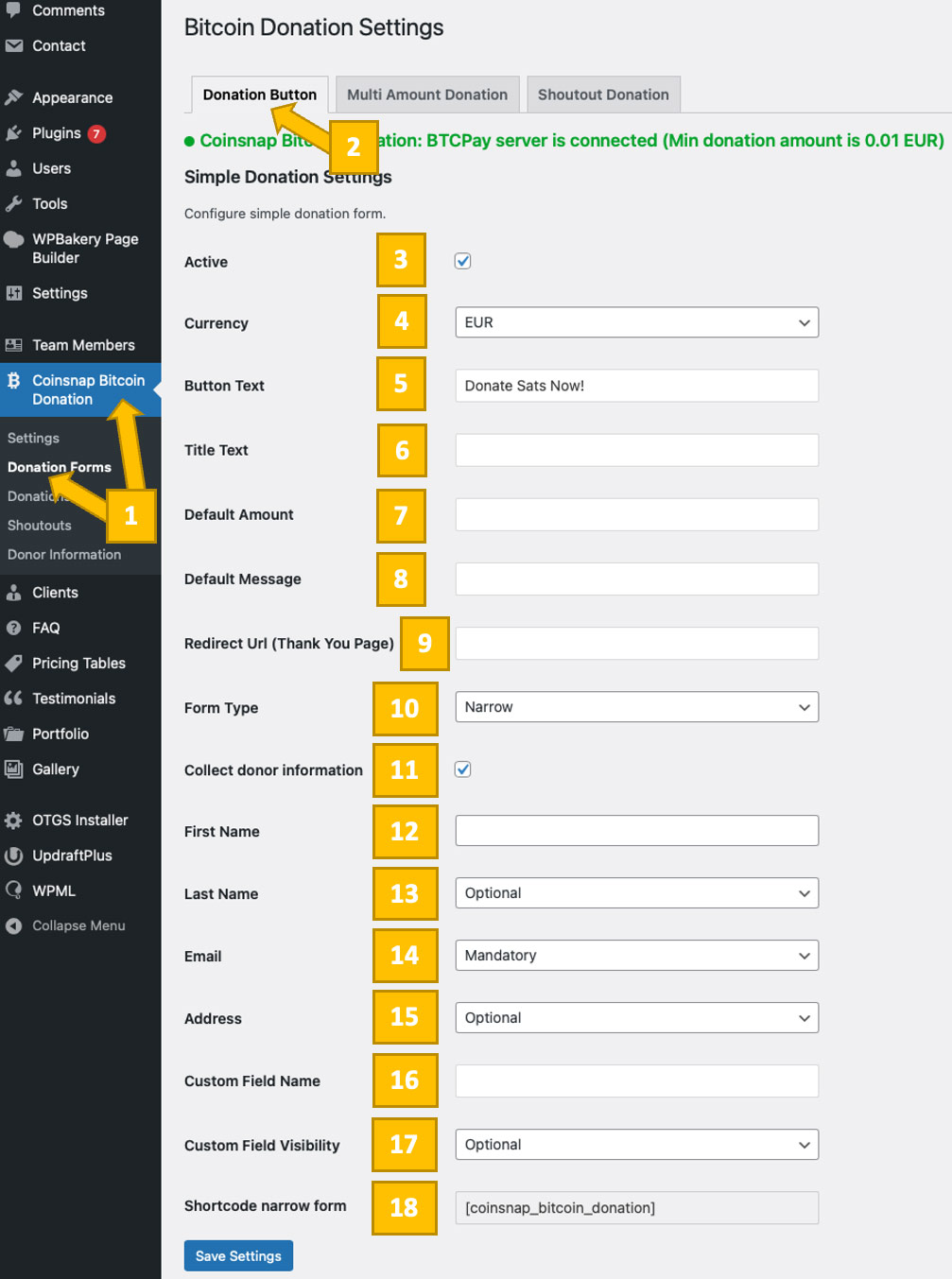Click the UpdraftPlus sidebar icon
Screen dimensions: 952x1279
click(x=15, y=856)
